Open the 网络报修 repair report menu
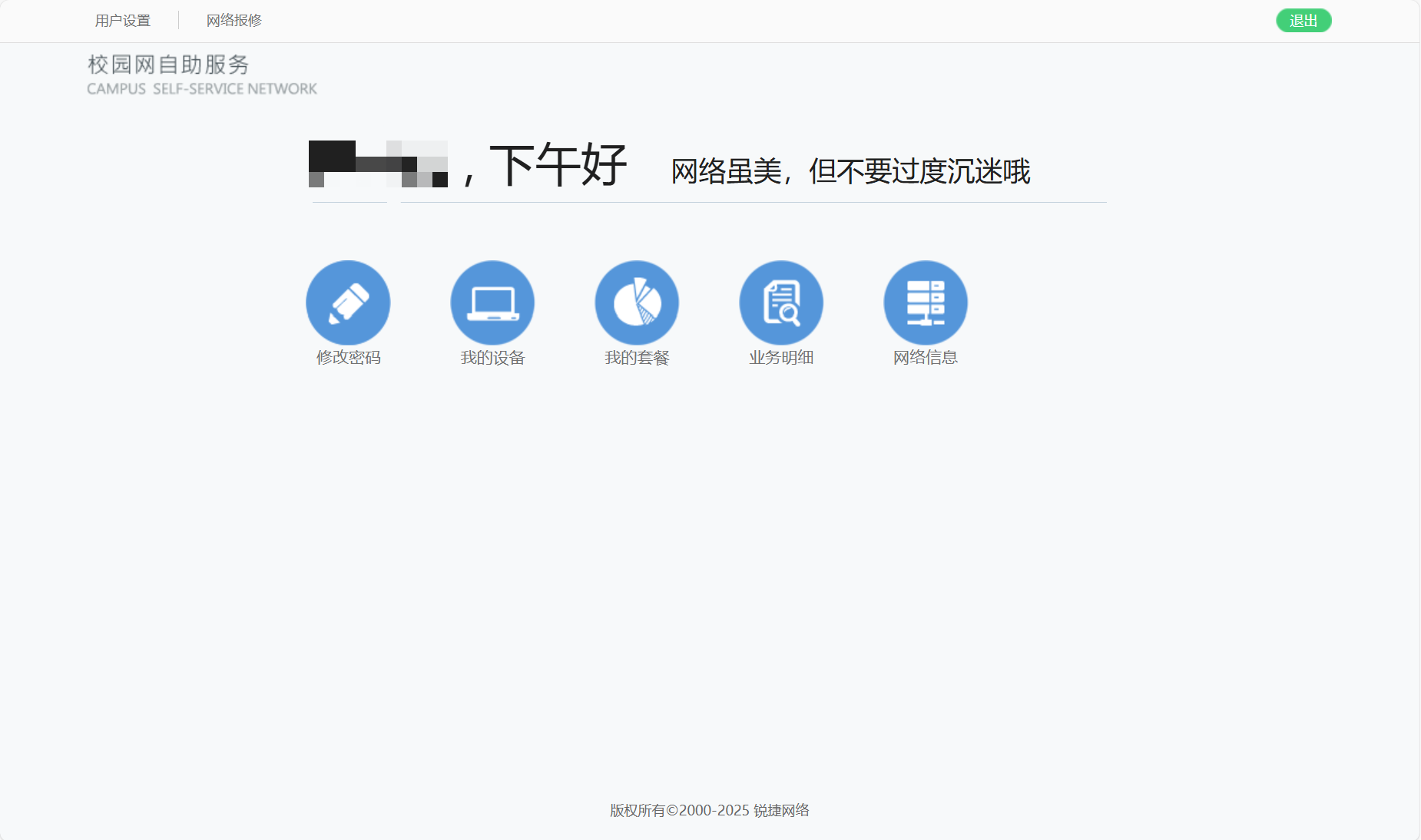 coord(233,21)
